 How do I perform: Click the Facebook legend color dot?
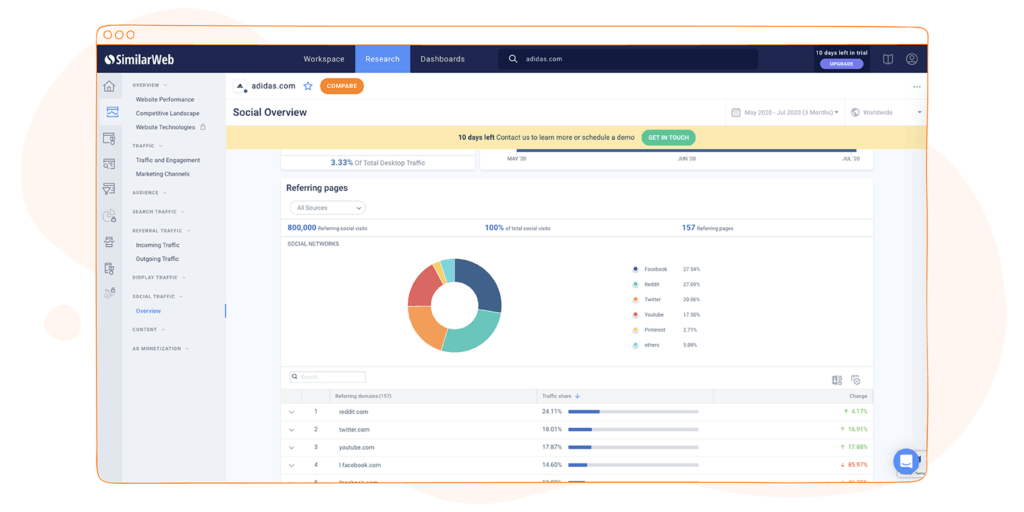635,269
